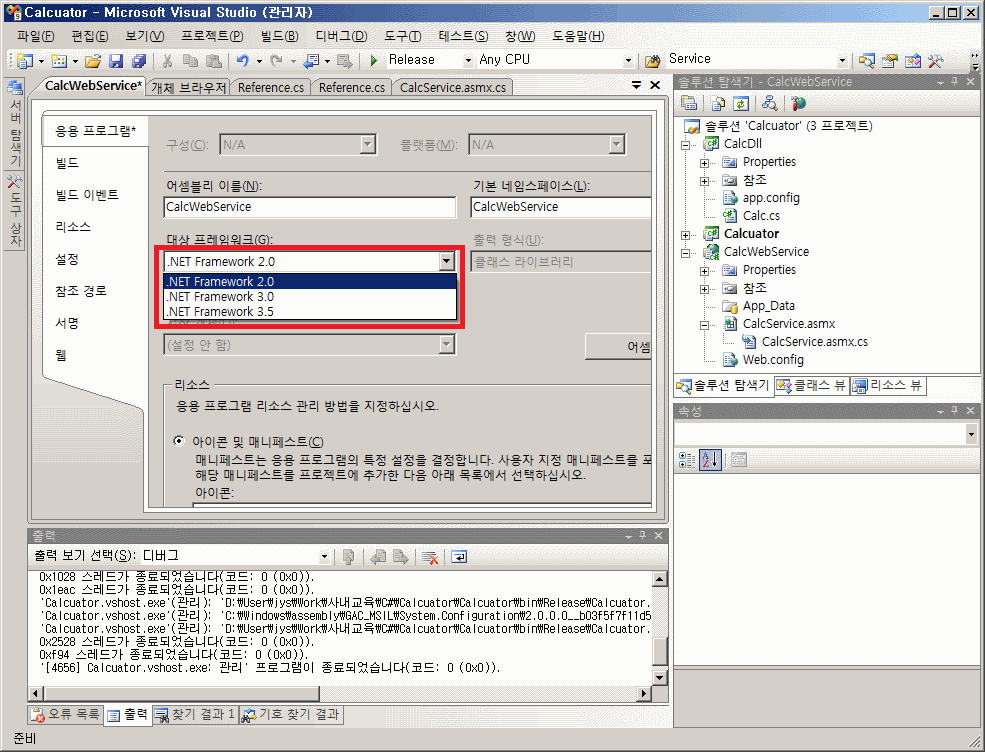
Task: Select Web.config in Solution Explorer
Action: 773,360
